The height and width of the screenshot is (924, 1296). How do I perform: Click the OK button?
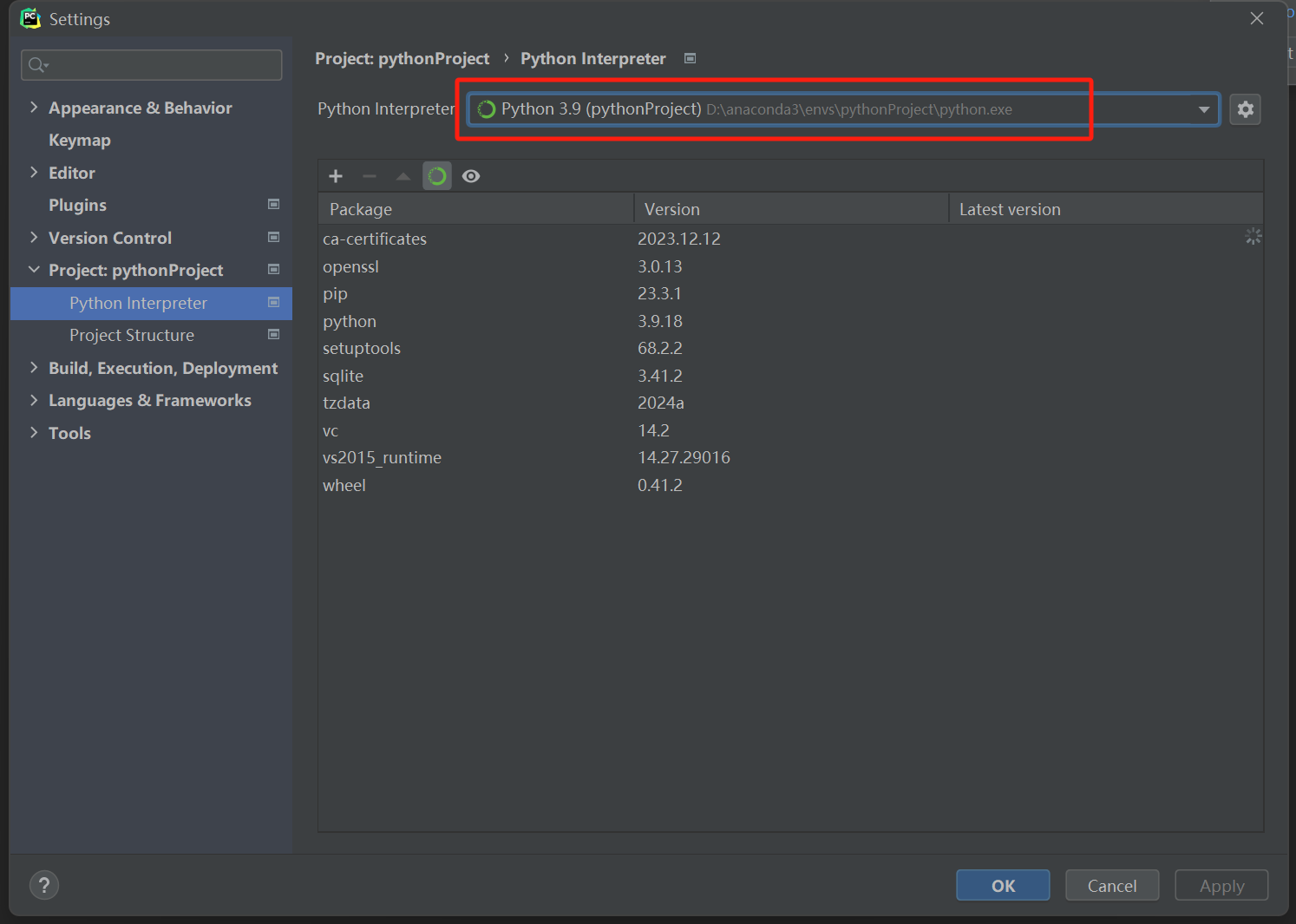[x=1003, y=885]
